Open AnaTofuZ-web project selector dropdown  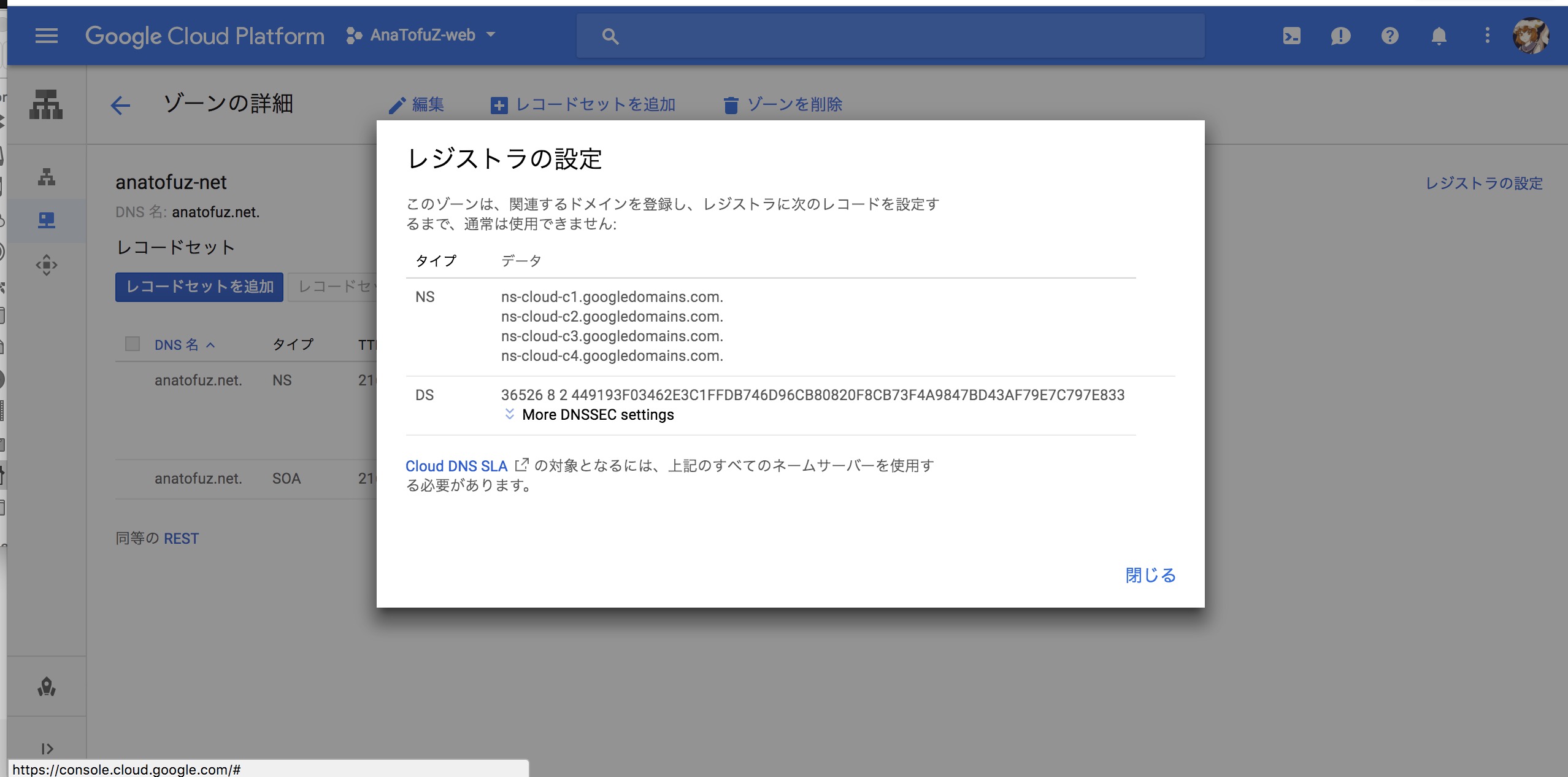421,36
